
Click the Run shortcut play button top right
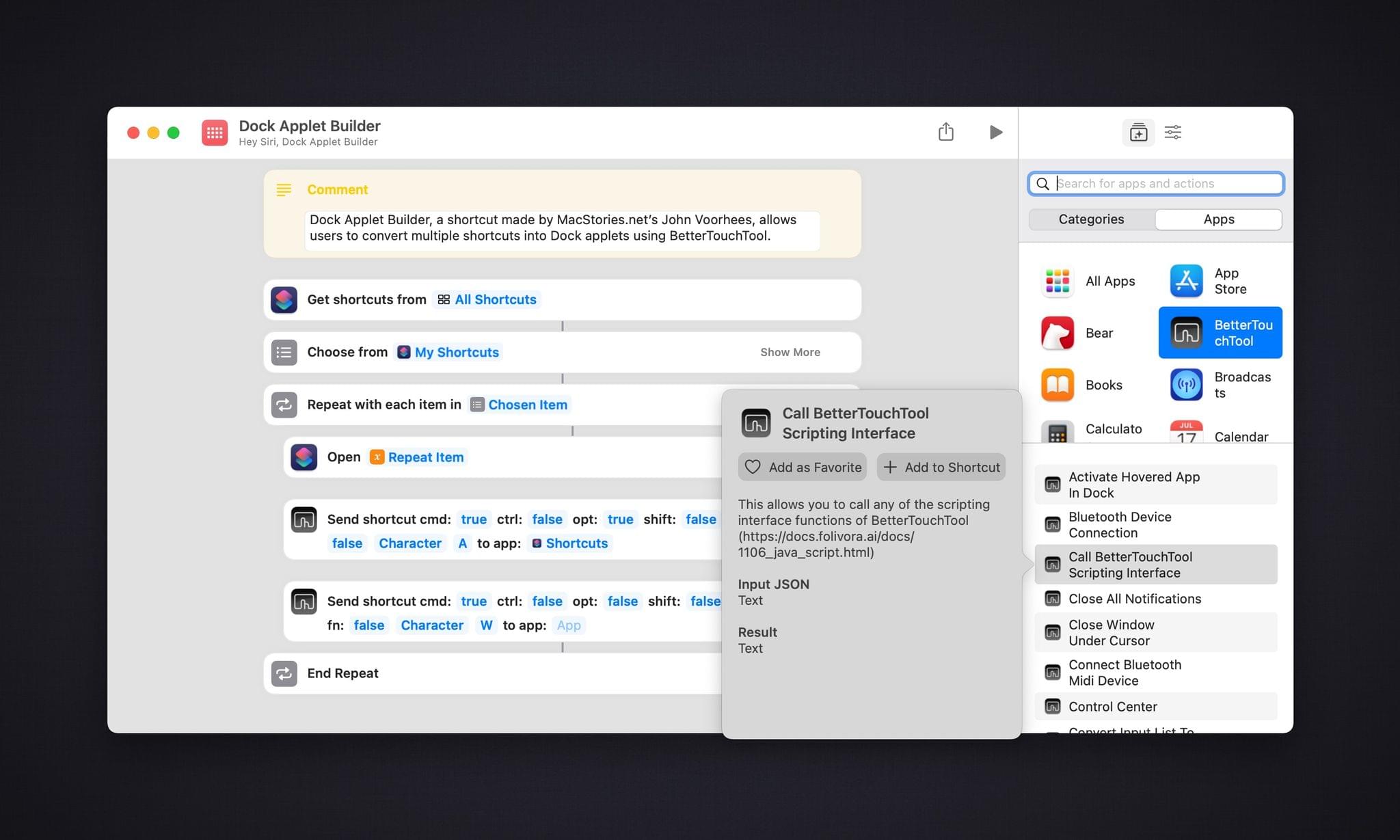coord(995,132)
